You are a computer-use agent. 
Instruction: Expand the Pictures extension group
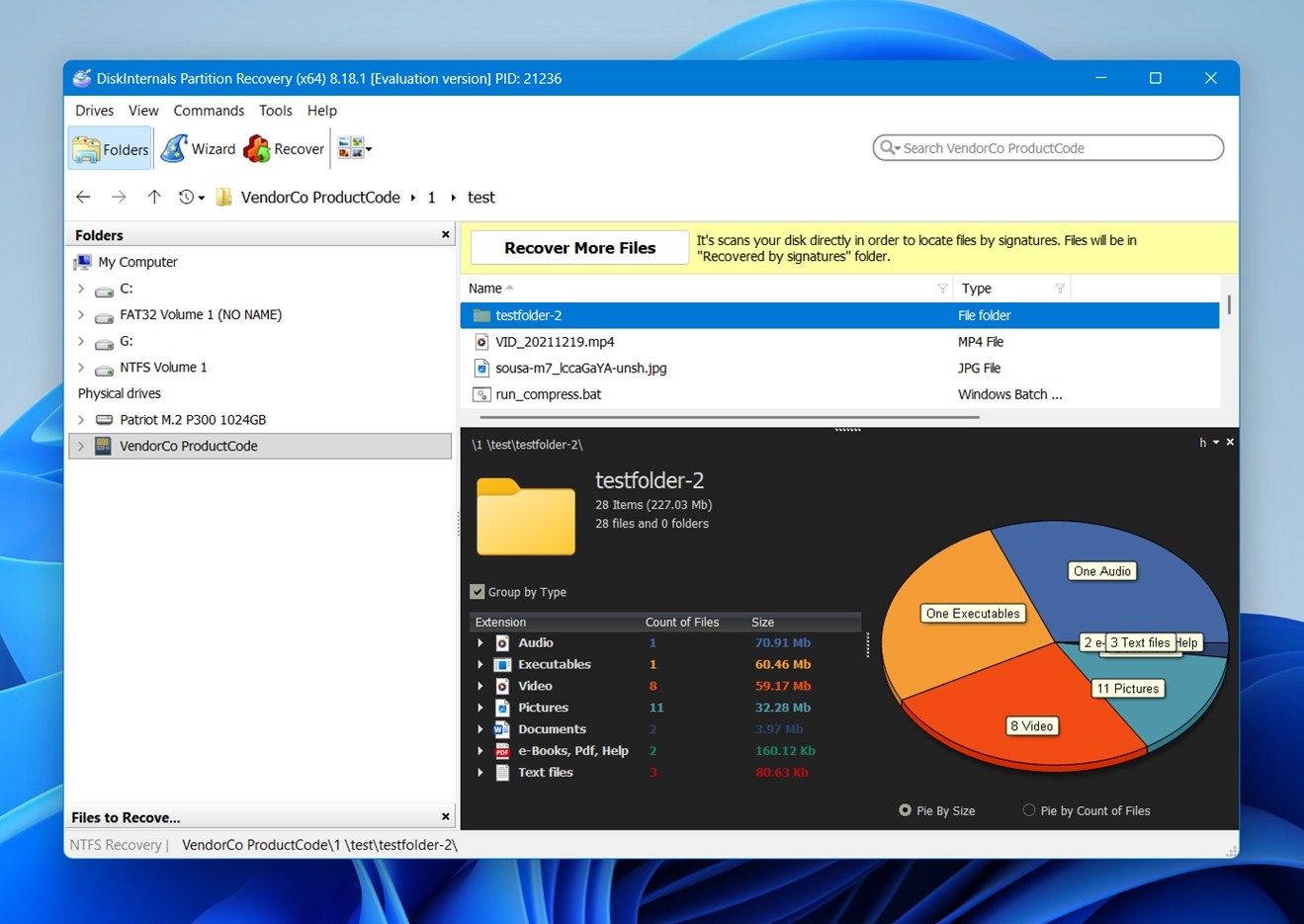(480, 708)
